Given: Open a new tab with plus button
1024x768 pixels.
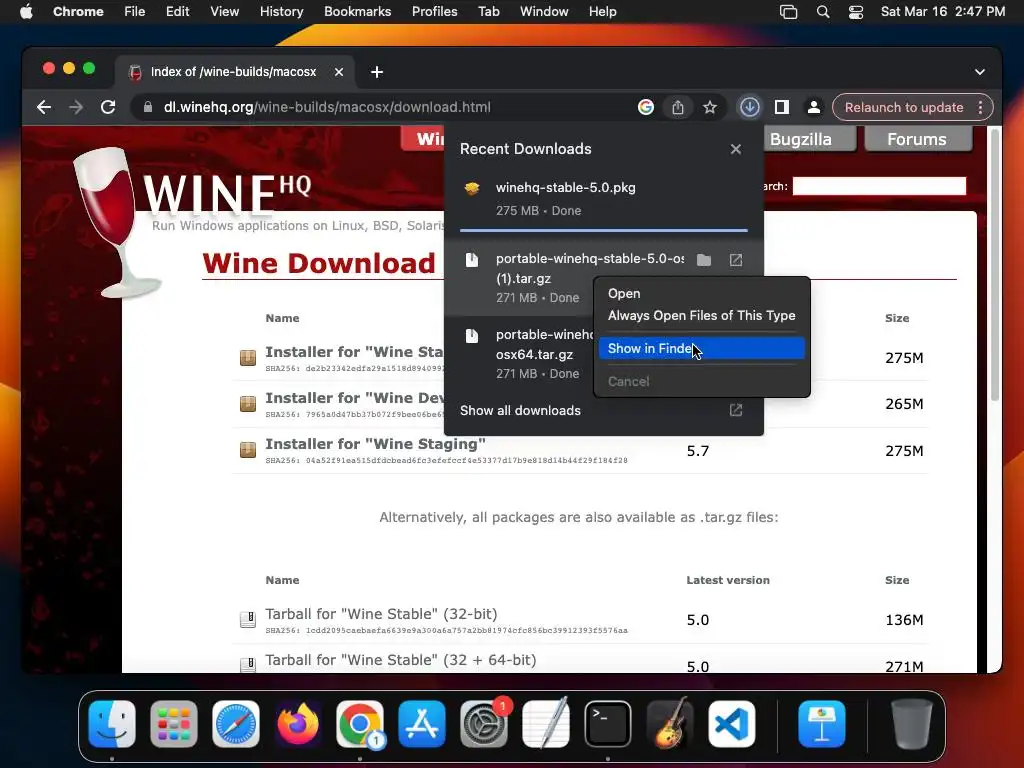Looking at the screenshot, I should [377, 72].
